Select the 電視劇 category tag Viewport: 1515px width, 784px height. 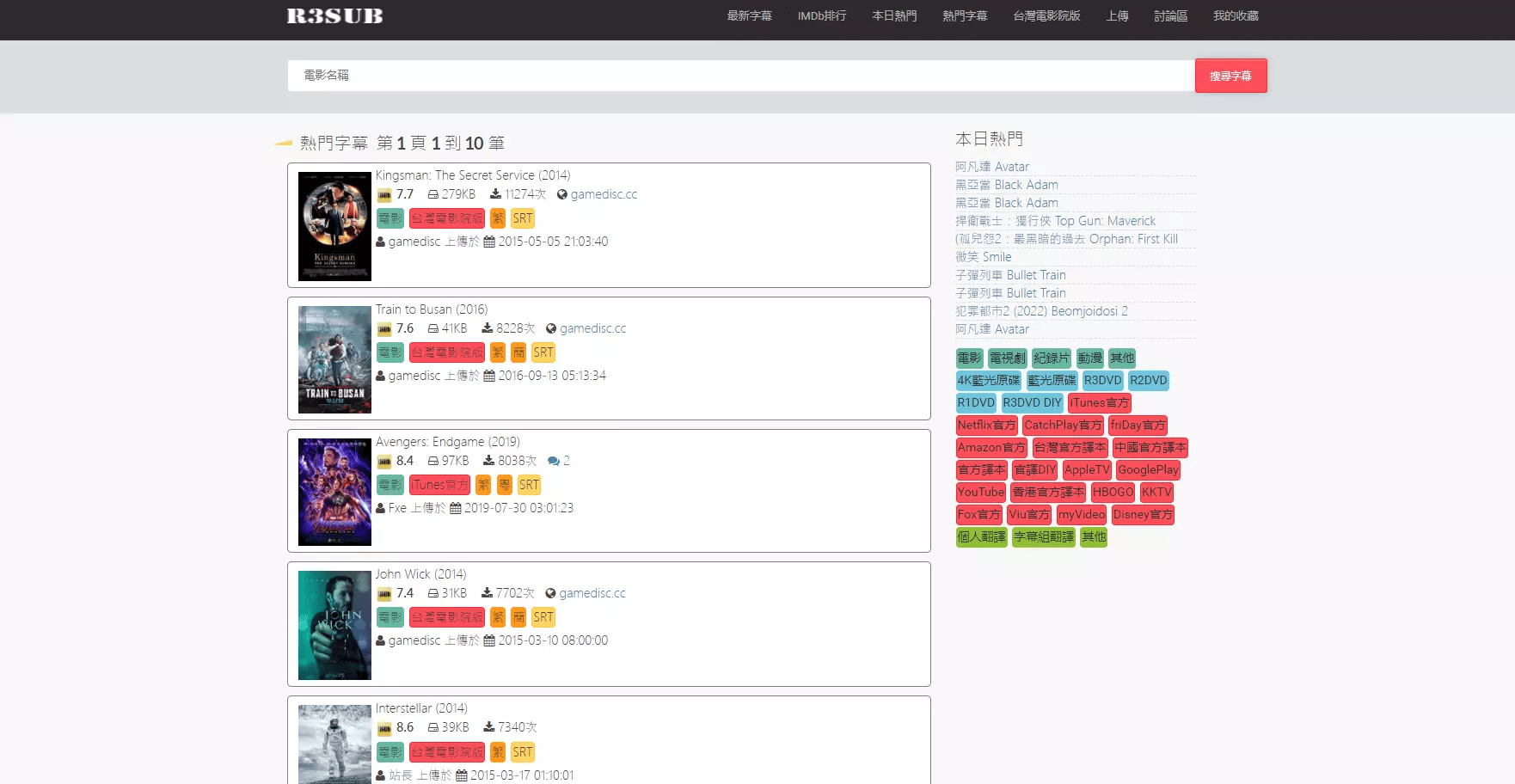tap(1007, 358)
